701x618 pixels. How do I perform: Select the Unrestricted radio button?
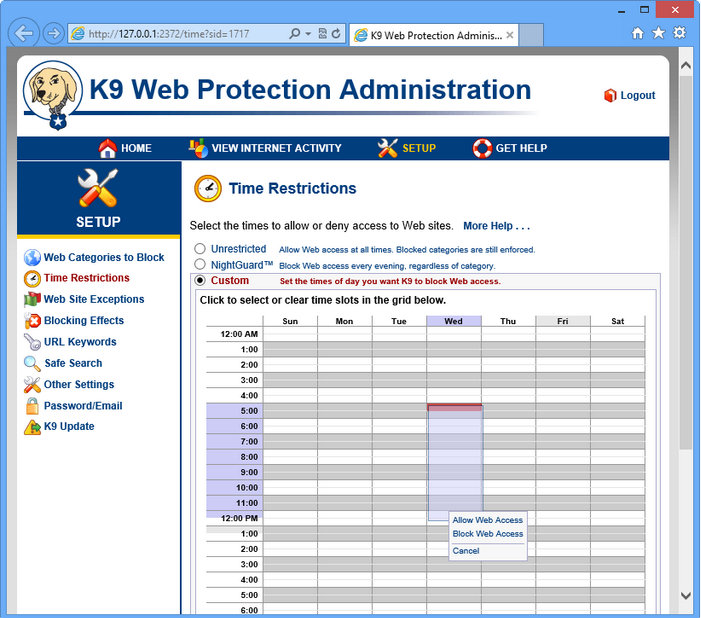pyautogui.click(x=200, y=249)
